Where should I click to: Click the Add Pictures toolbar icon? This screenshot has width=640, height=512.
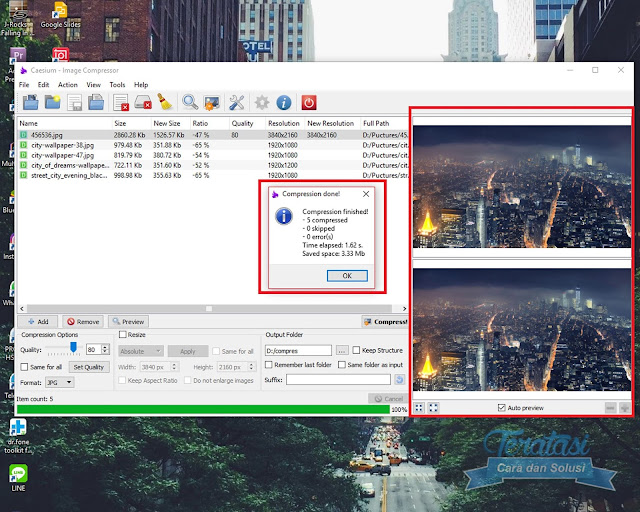click(30, 102)
